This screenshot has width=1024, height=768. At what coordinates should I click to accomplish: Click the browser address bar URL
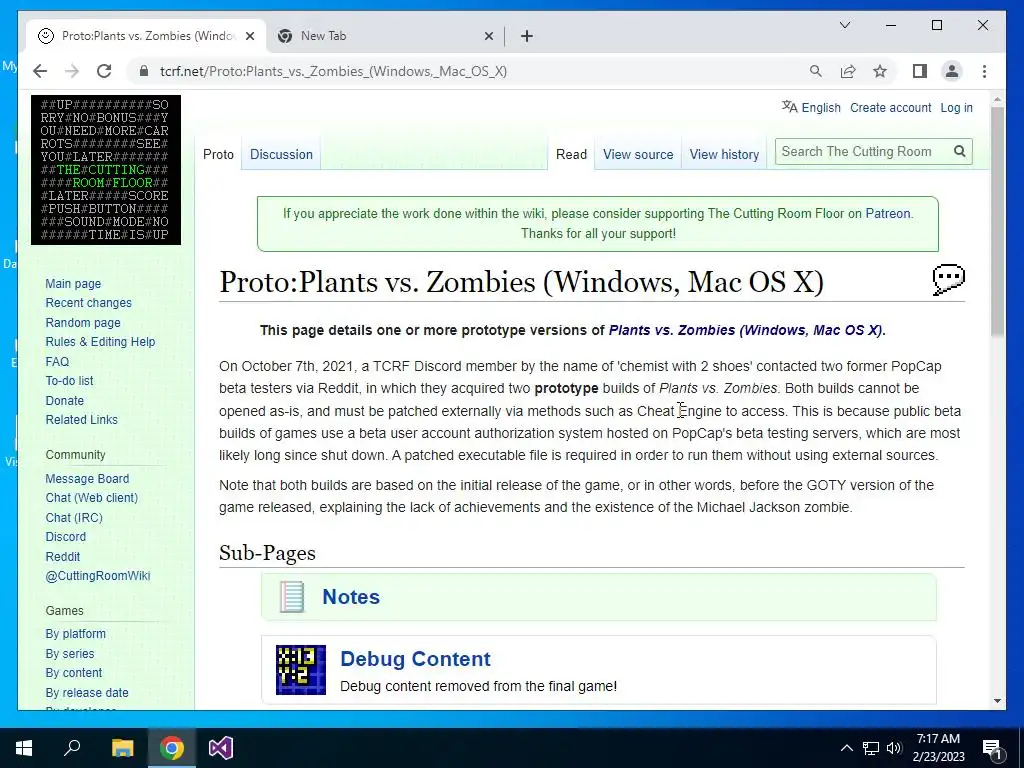pos(333,71)
